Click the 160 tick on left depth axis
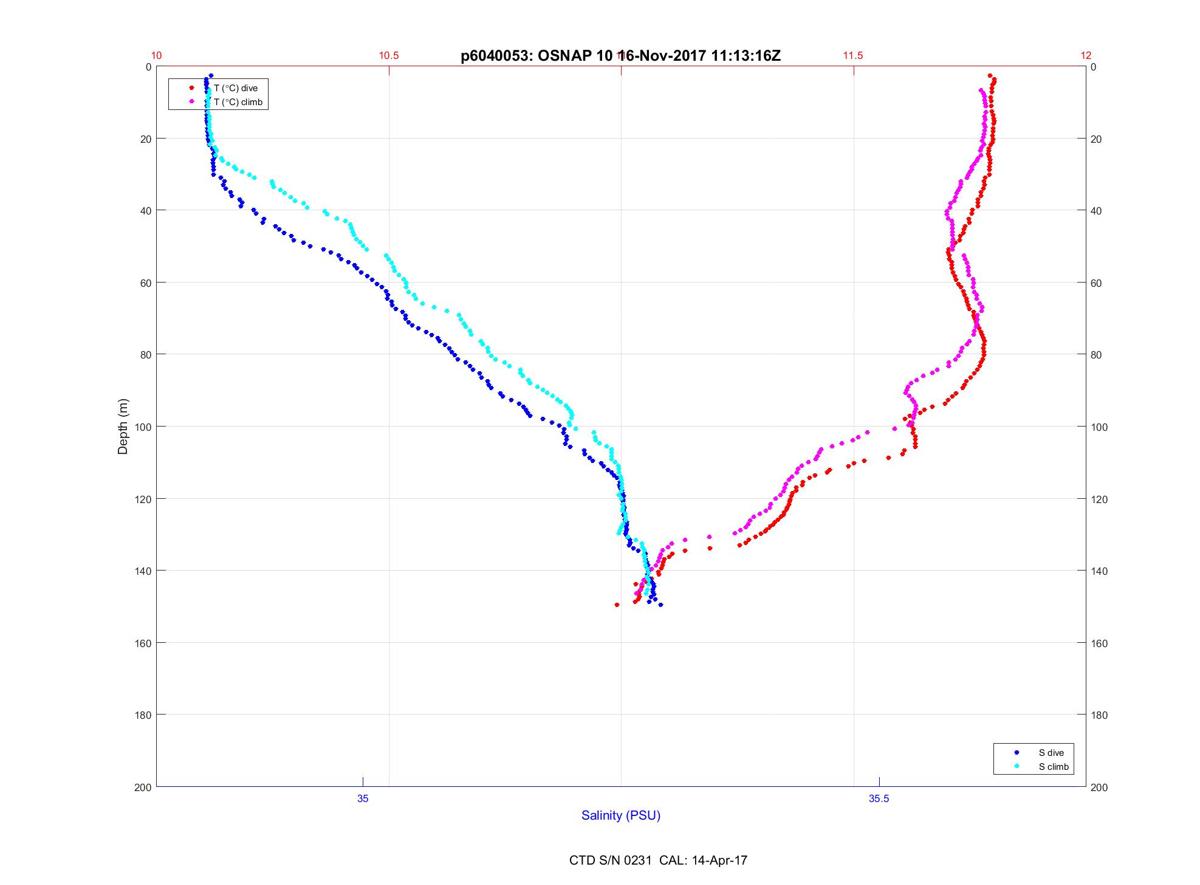 tap(143, 643)
